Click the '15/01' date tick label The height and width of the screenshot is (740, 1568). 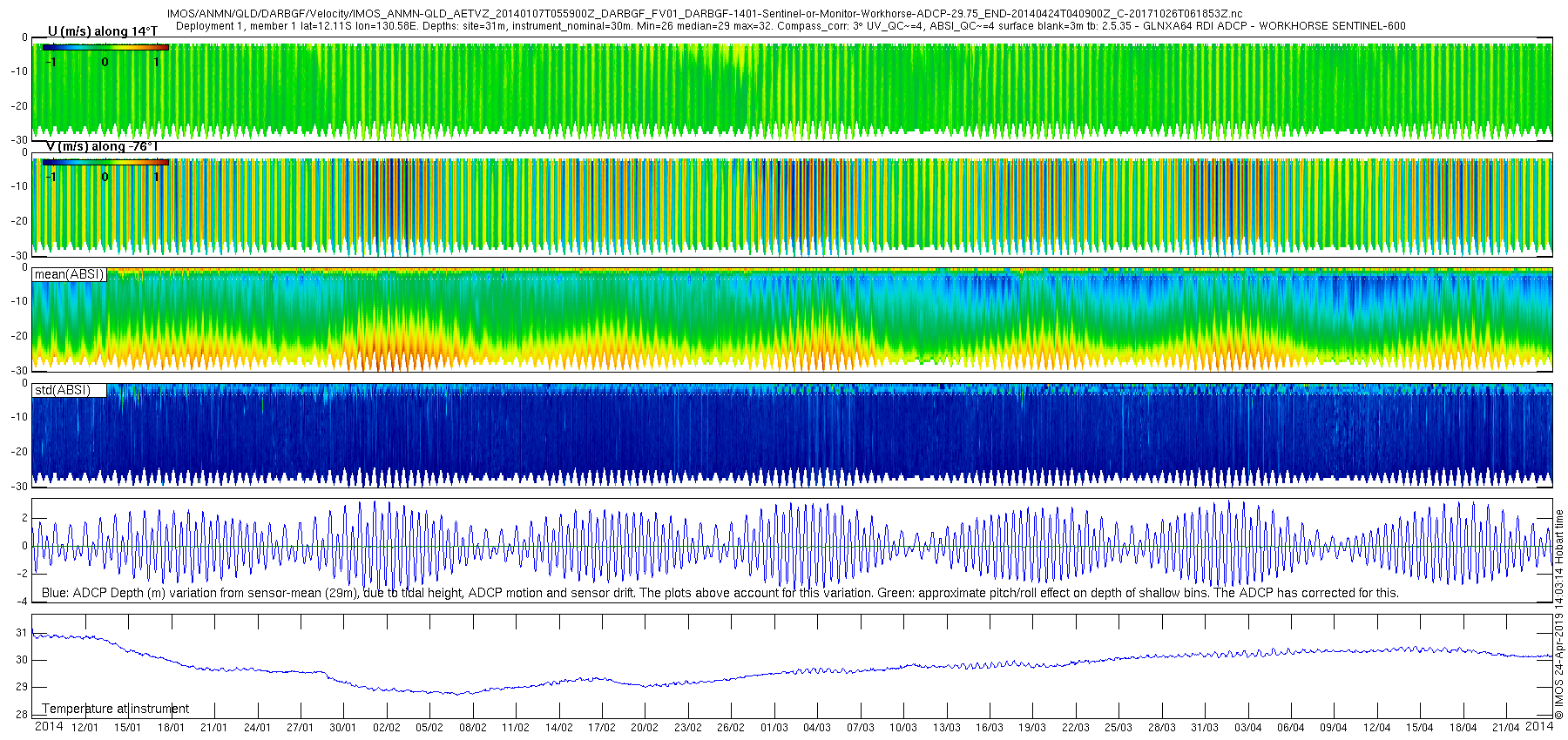point(127,728)
